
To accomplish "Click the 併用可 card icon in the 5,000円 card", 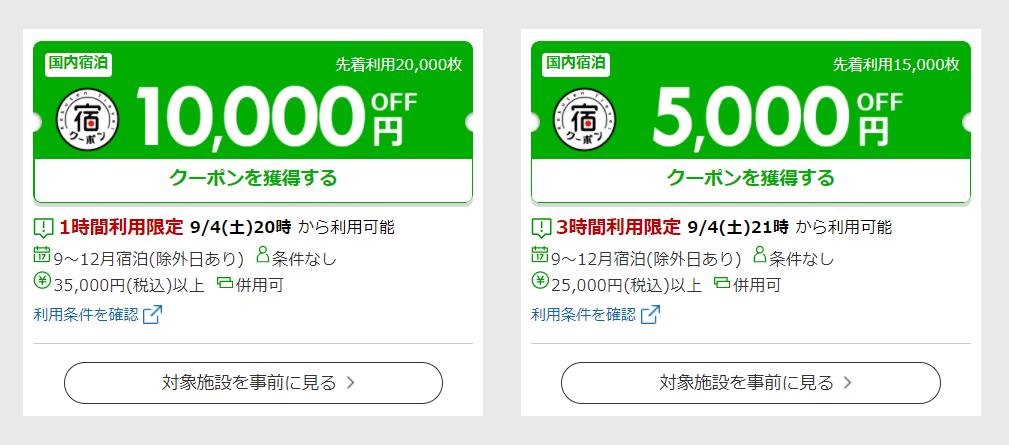I will [722, 282].
